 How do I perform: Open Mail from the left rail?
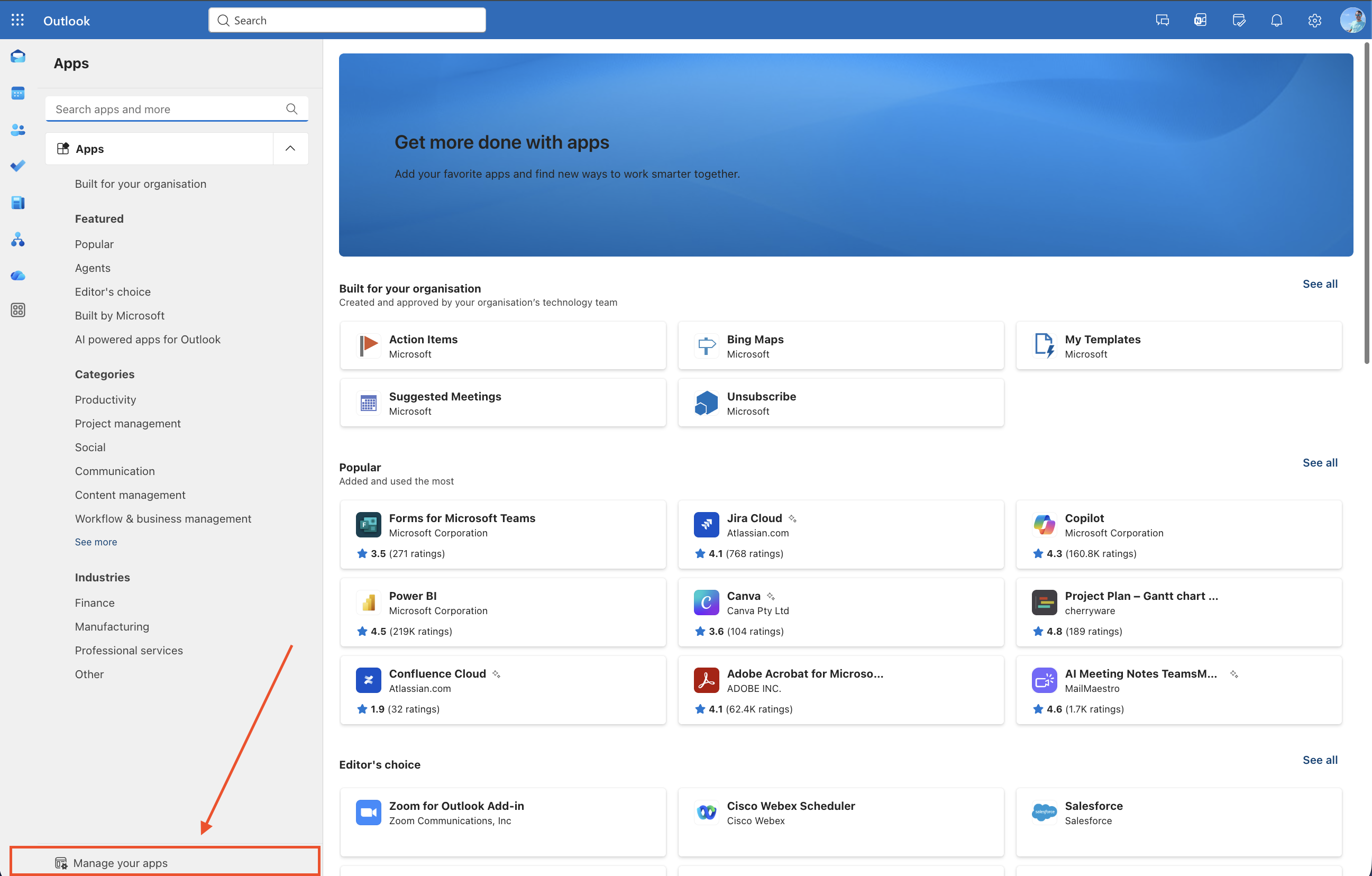(17, 56)
